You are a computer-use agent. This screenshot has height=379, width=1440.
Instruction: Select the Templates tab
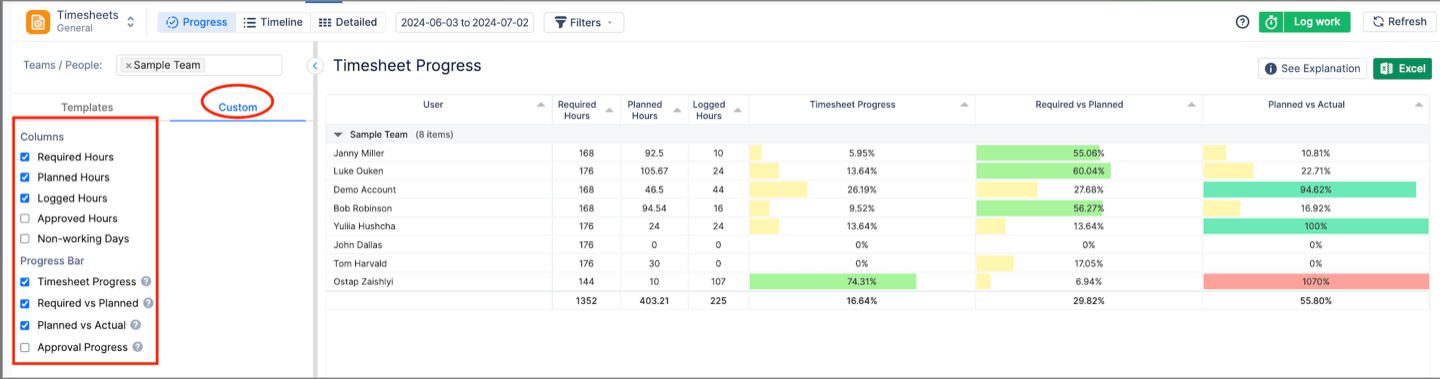(87, 107)
